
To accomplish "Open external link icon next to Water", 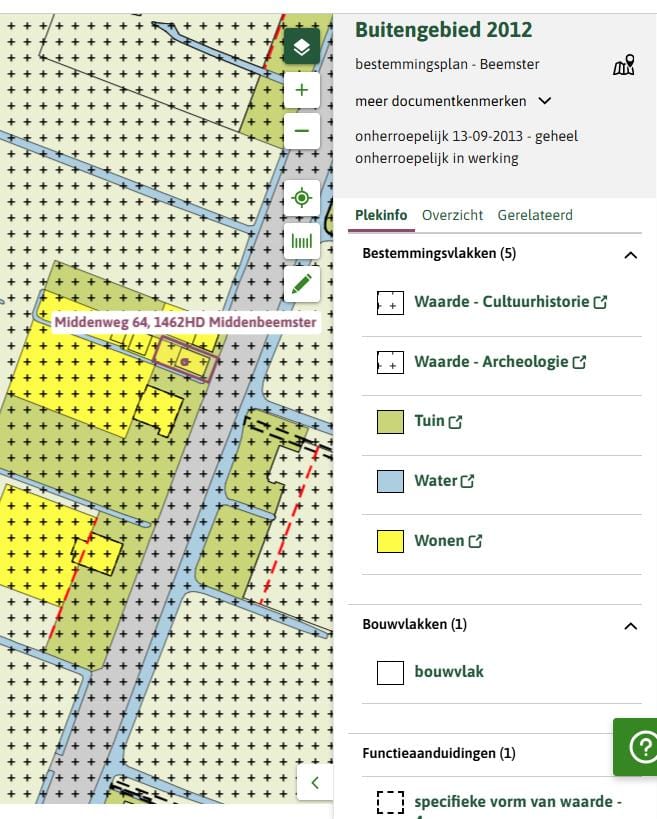I will 467,481.
